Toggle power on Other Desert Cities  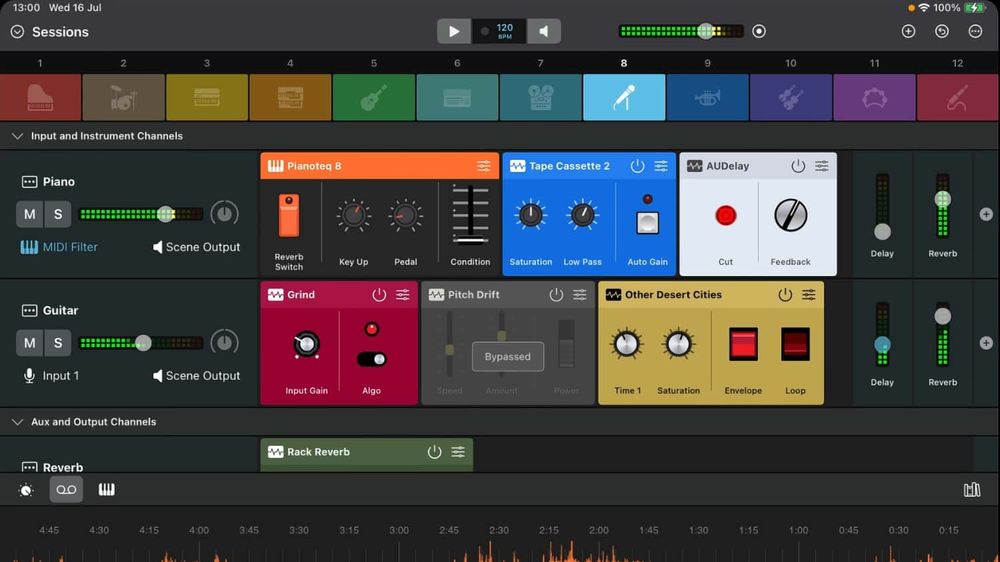point(785,295)
